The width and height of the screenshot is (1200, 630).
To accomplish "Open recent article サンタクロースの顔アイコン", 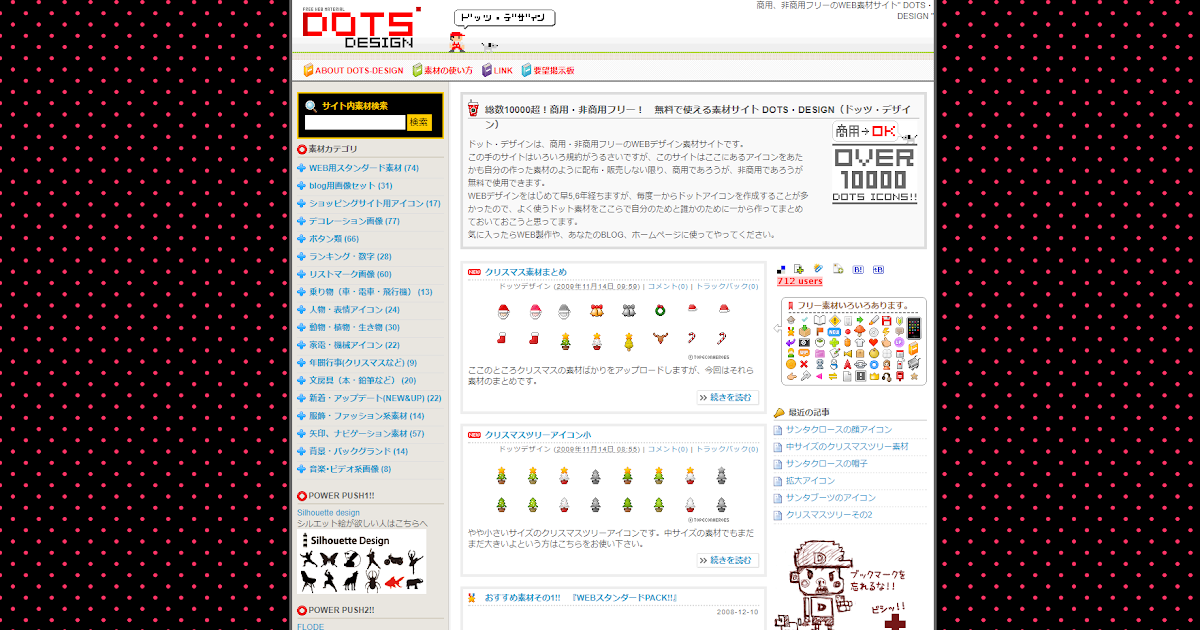I will pyautogui.click(x=839, y=430).
